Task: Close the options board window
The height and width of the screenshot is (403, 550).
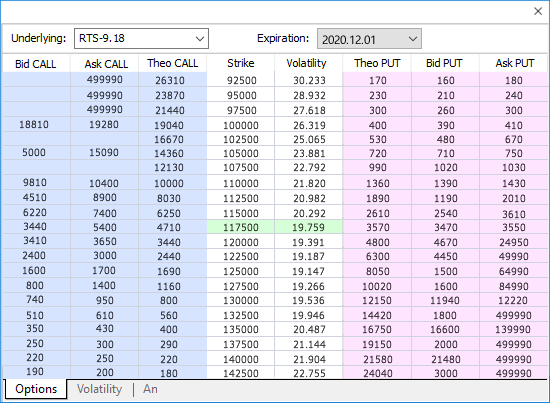Action: point(538,11)
